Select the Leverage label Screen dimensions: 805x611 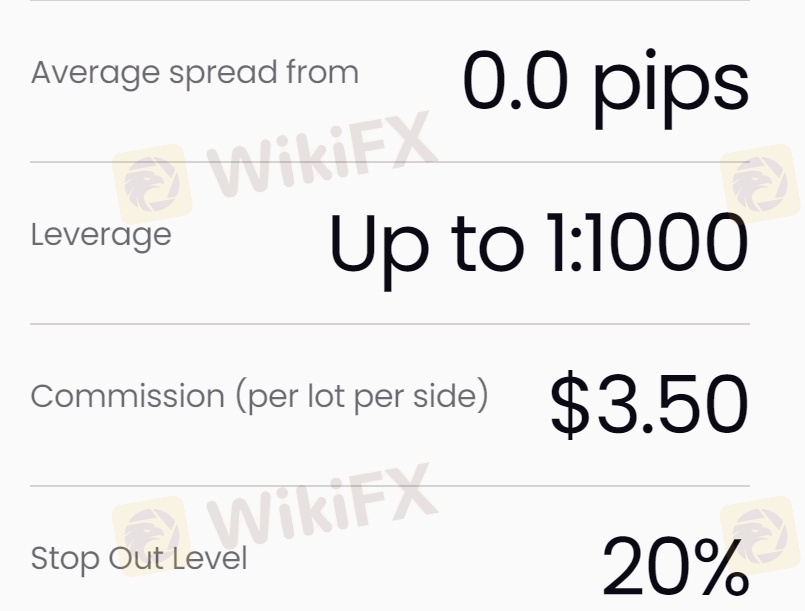101,236
